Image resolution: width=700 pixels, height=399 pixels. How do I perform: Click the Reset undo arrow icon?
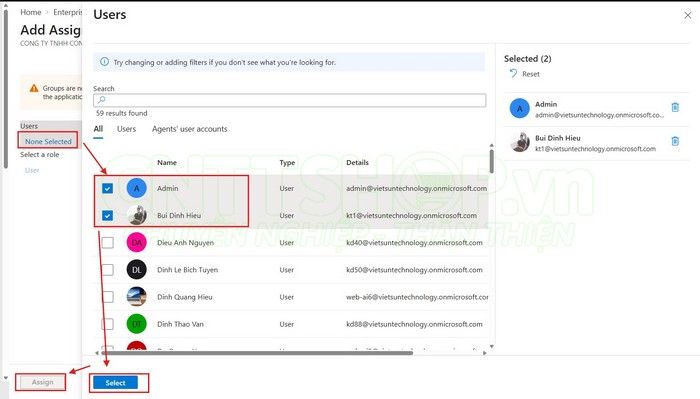(513, 73)
